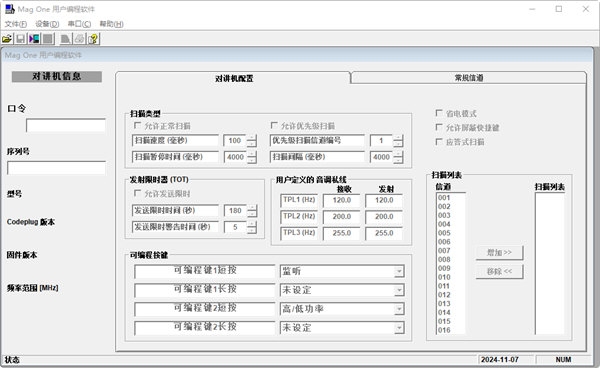Click the Mag One app icon in title bar
Screen dimensions: 600x368
10,9
